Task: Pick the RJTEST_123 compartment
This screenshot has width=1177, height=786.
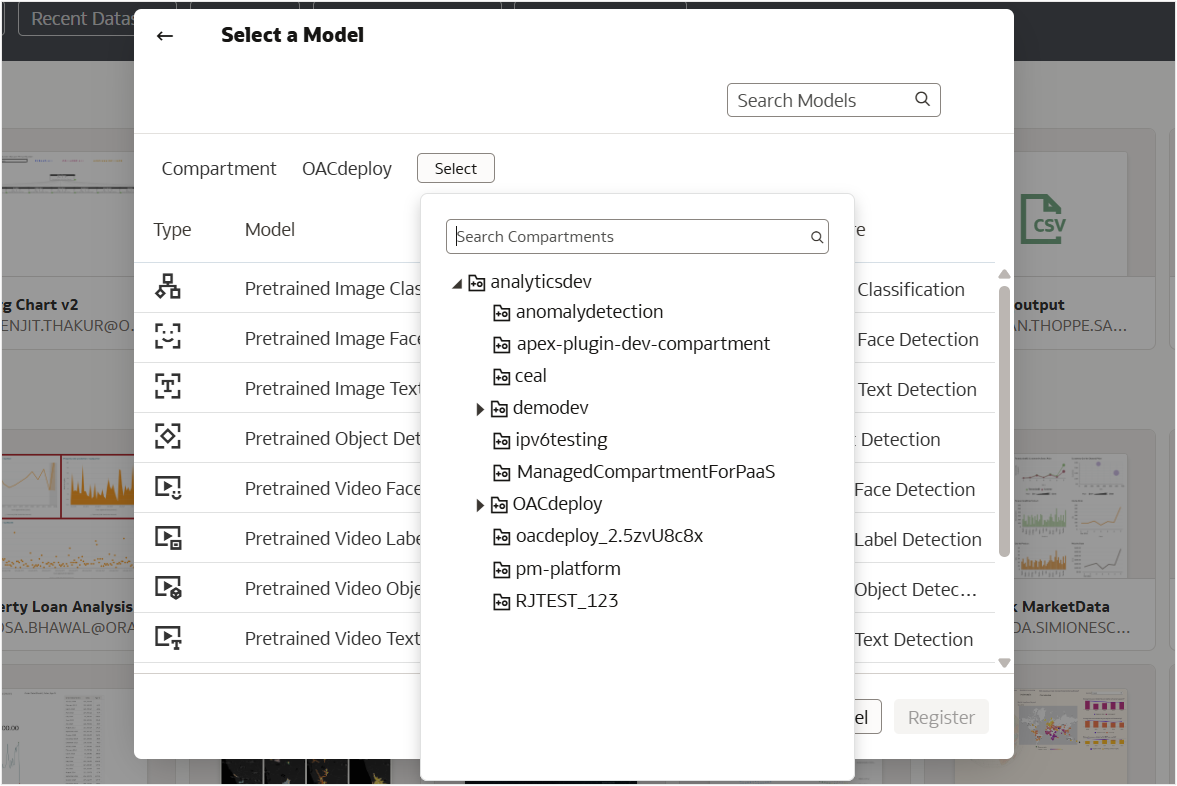Action: click(x=567, y=601)
